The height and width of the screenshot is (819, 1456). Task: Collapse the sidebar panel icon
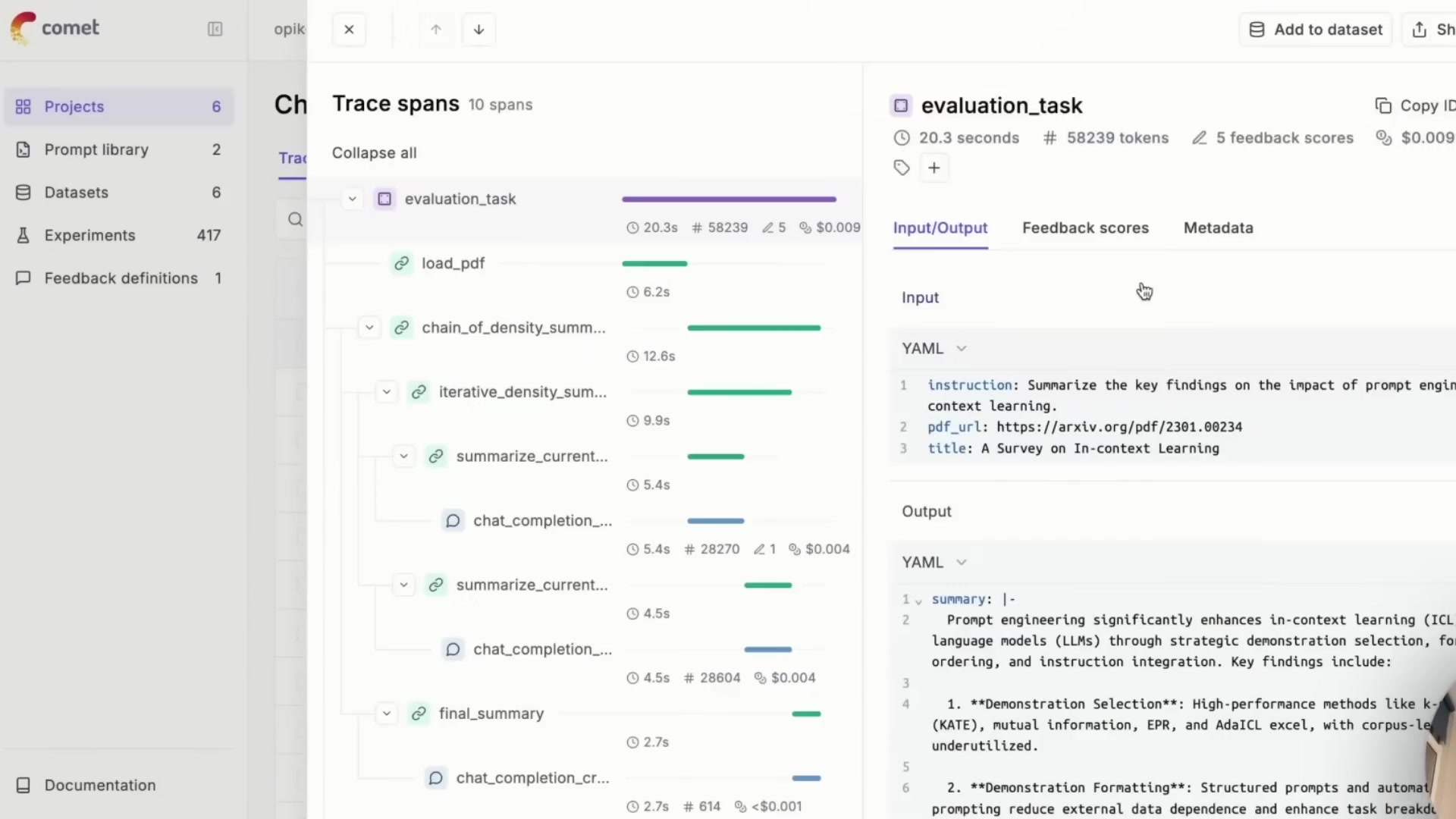click(215, 29)
